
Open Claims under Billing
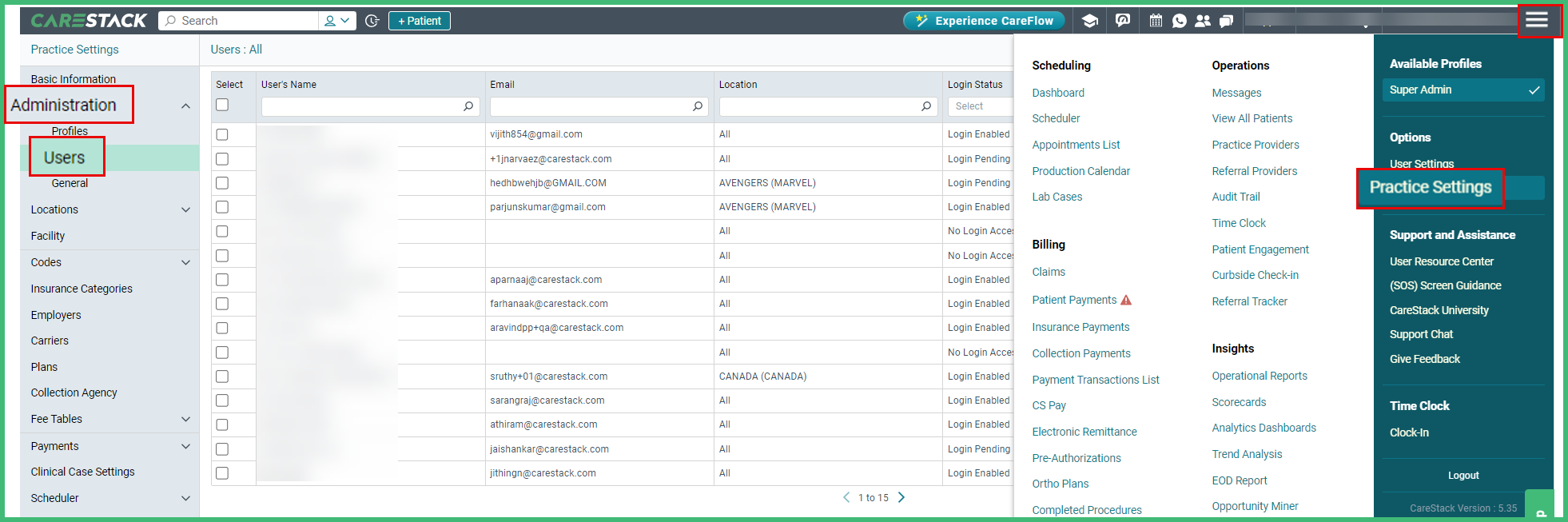[x=1049, y=272]
